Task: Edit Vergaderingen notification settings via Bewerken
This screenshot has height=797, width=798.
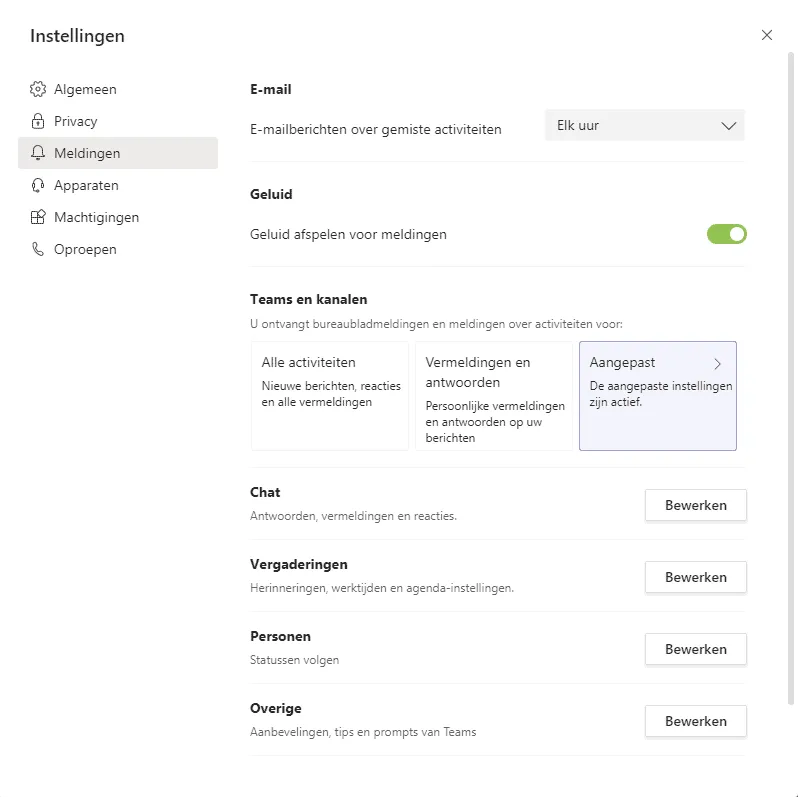Action: (x=696, y=577)
